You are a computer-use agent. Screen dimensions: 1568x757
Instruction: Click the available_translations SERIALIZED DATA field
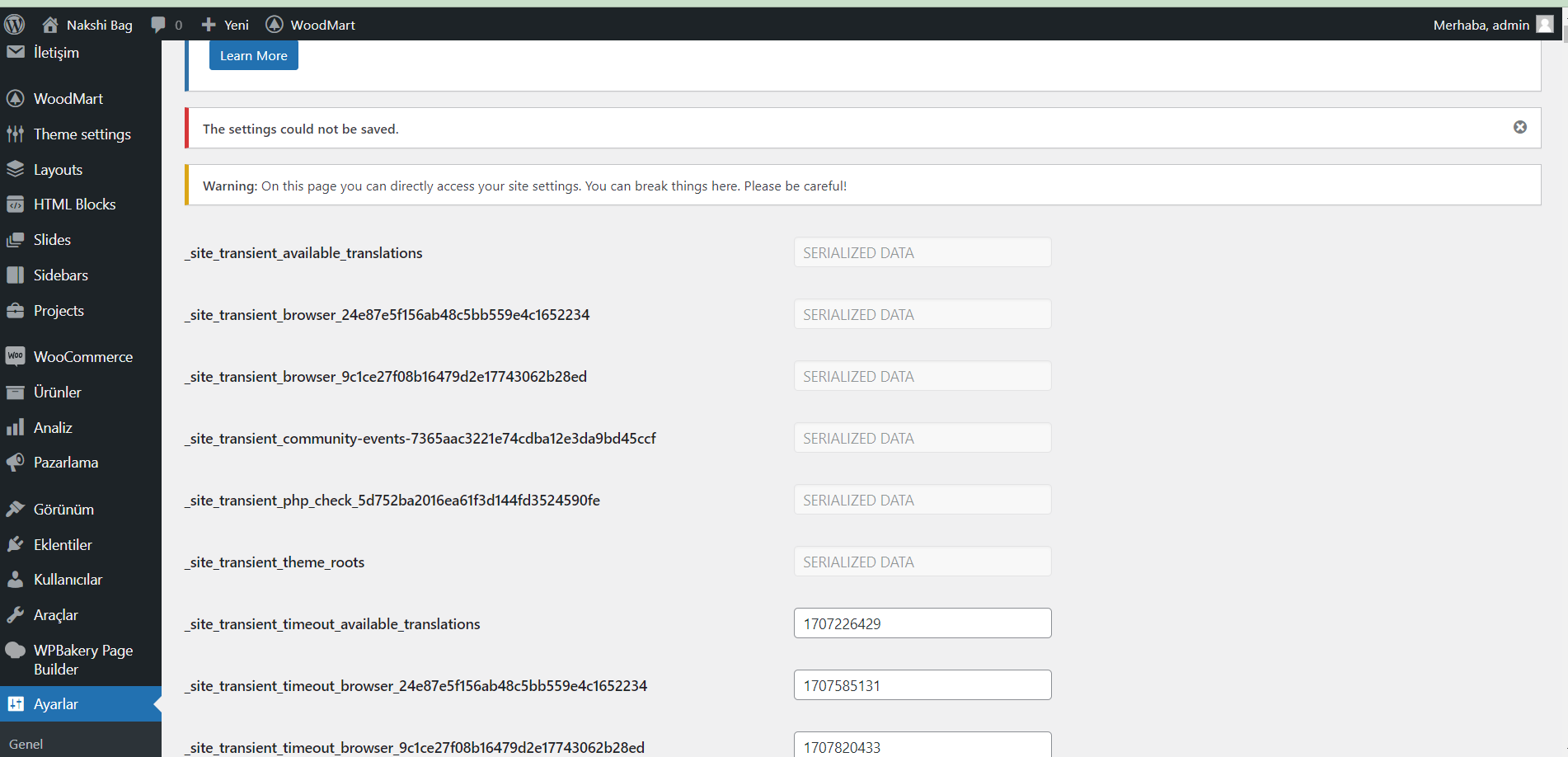[x=922, y=252]
